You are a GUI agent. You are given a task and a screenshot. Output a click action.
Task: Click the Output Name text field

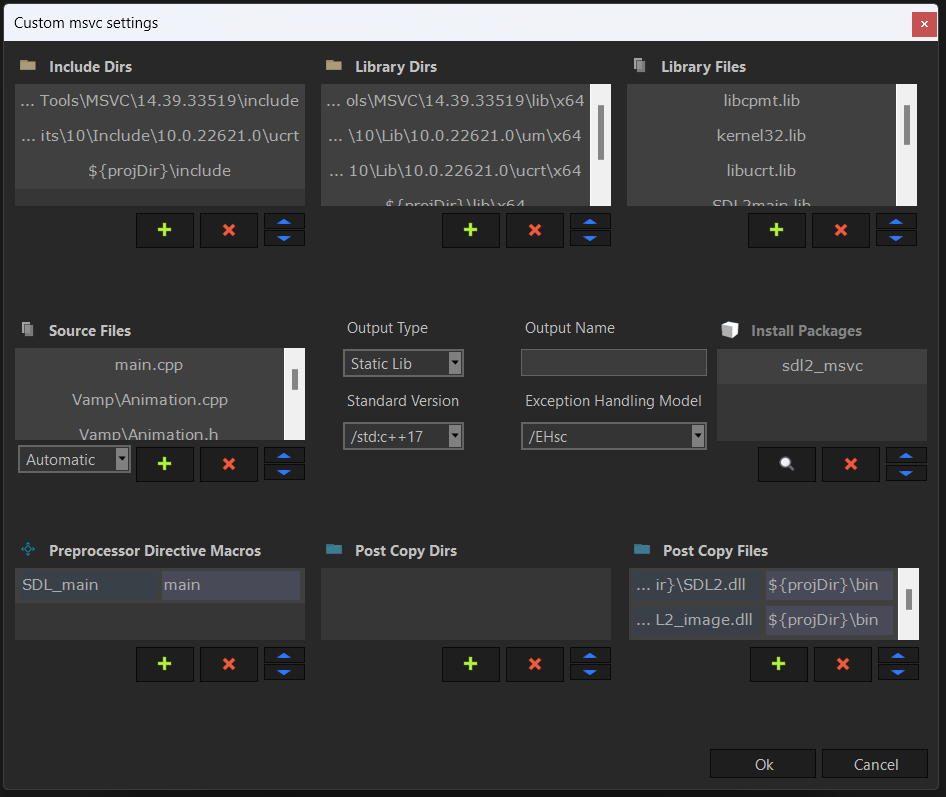613,363
